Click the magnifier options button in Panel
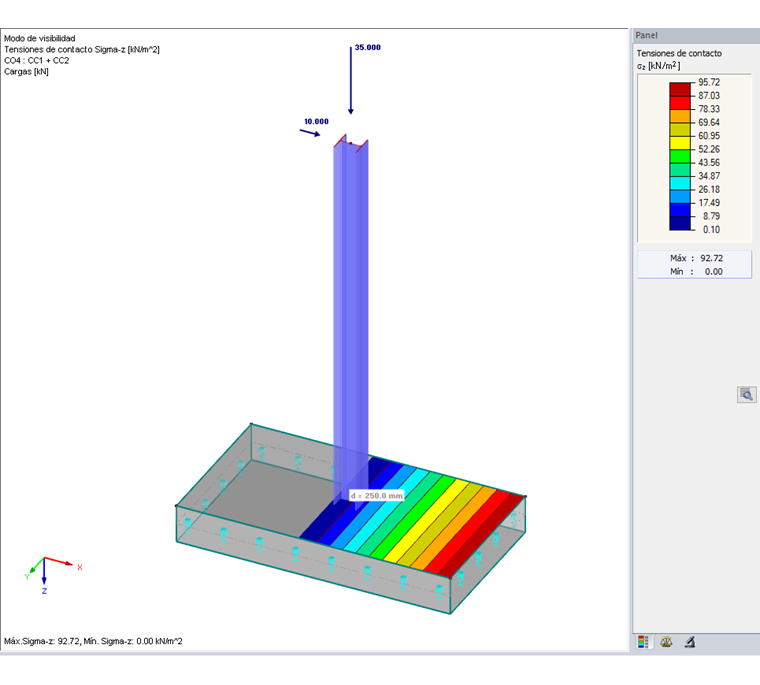Viewport: 760px width, 685px height. (x=746, y=395)
